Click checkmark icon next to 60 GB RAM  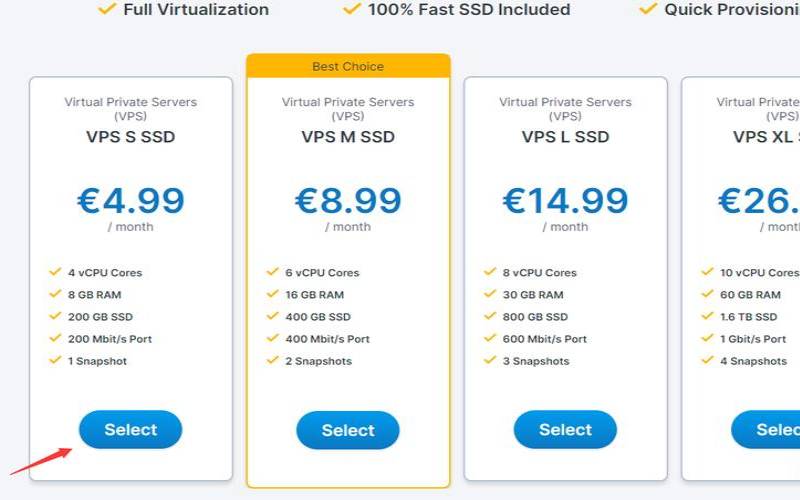pos(707,294)
